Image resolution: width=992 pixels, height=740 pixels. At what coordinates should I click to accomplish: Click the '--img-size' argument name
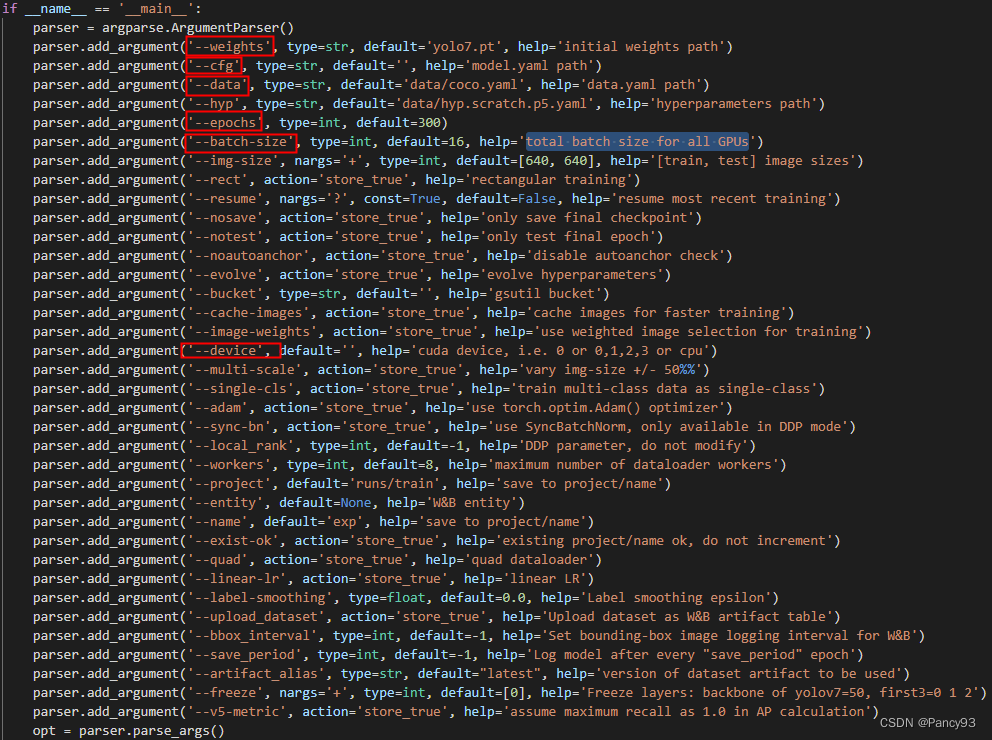click(x=233, y=161)
